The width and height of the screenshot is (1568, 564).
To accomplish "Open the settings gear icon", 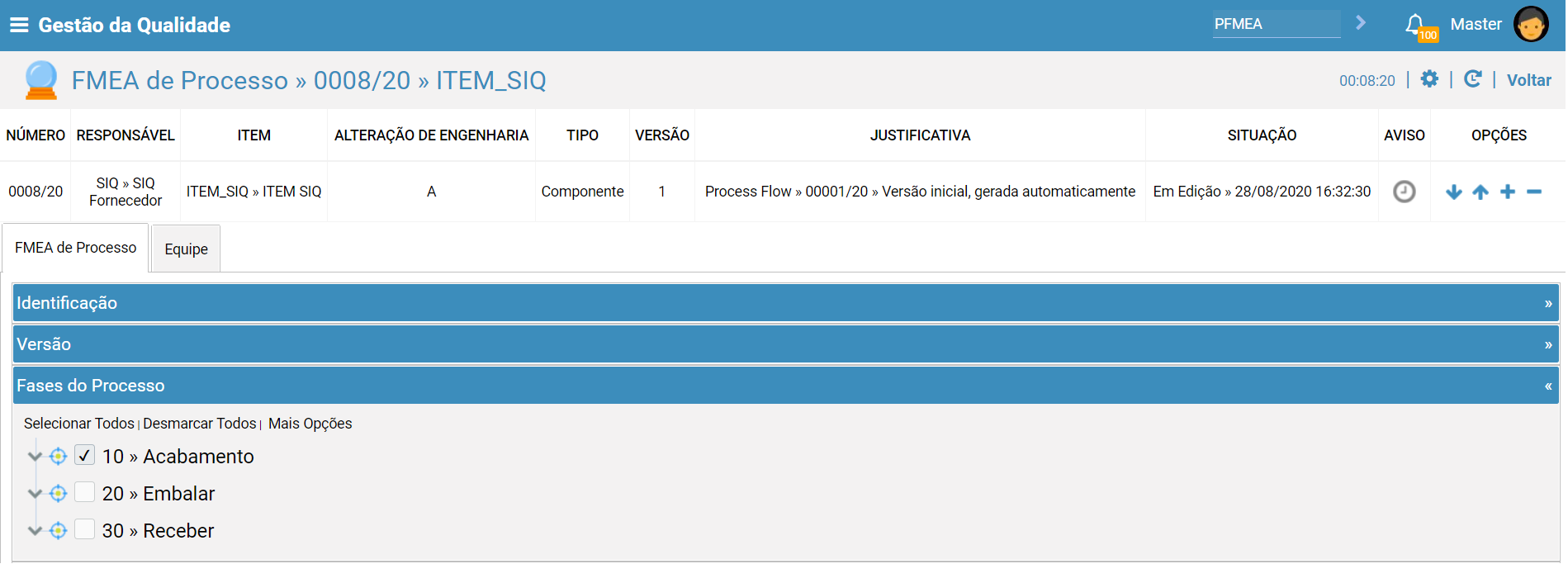I will tap(1429, 78).
